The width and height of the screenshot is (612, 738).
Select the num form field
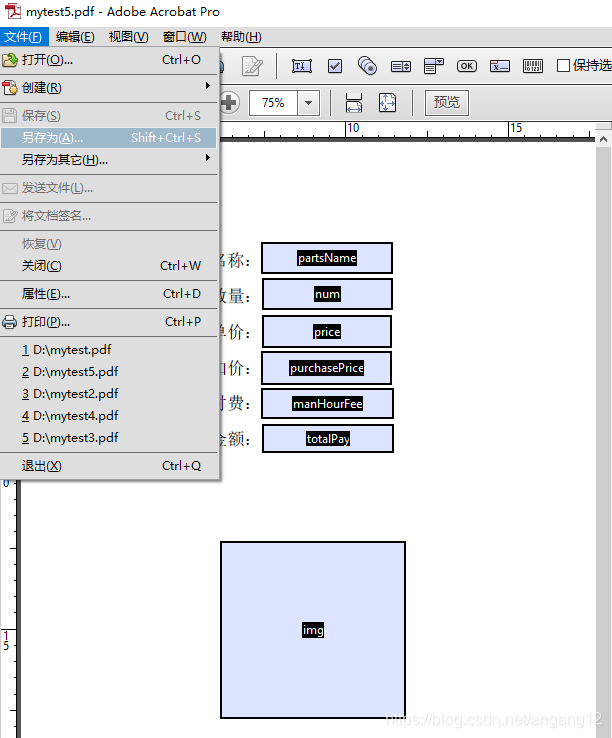tap(327, 294)
